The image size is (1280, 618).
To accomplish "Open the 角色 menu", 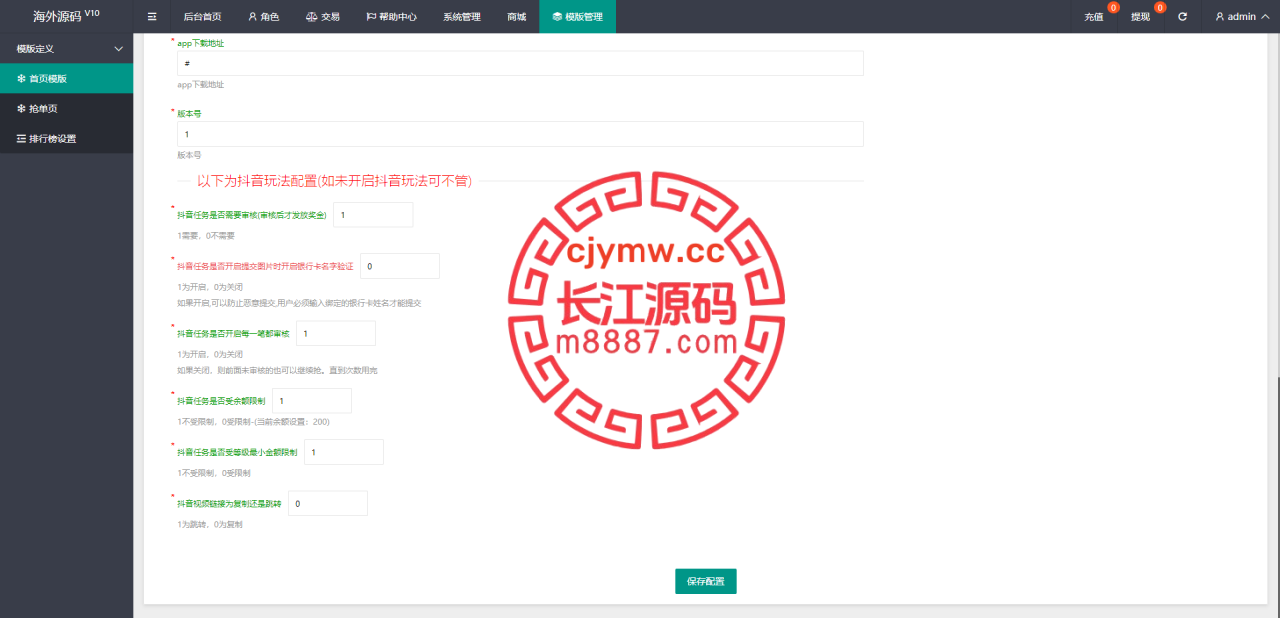I will (x=264, y=17).
